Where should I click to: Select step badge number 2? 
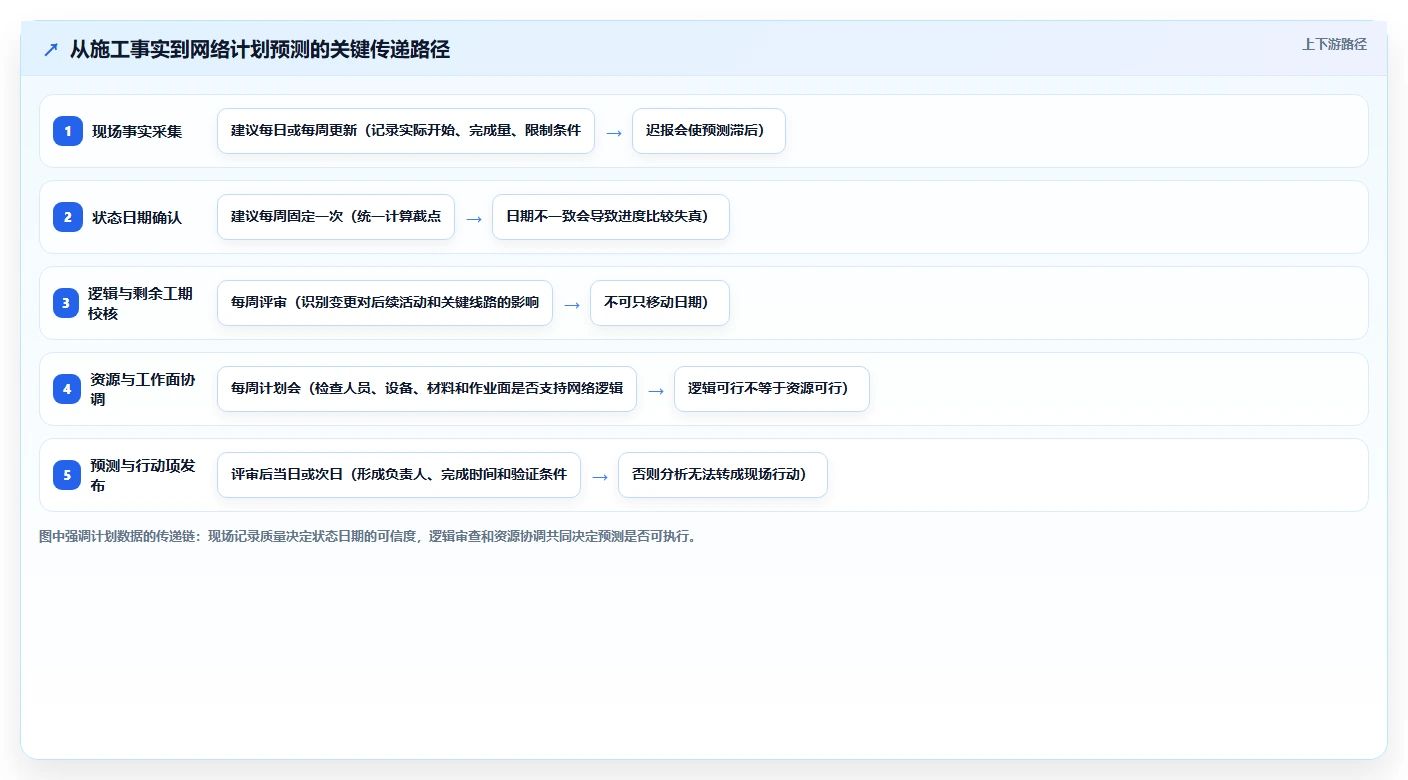(68, 217)
